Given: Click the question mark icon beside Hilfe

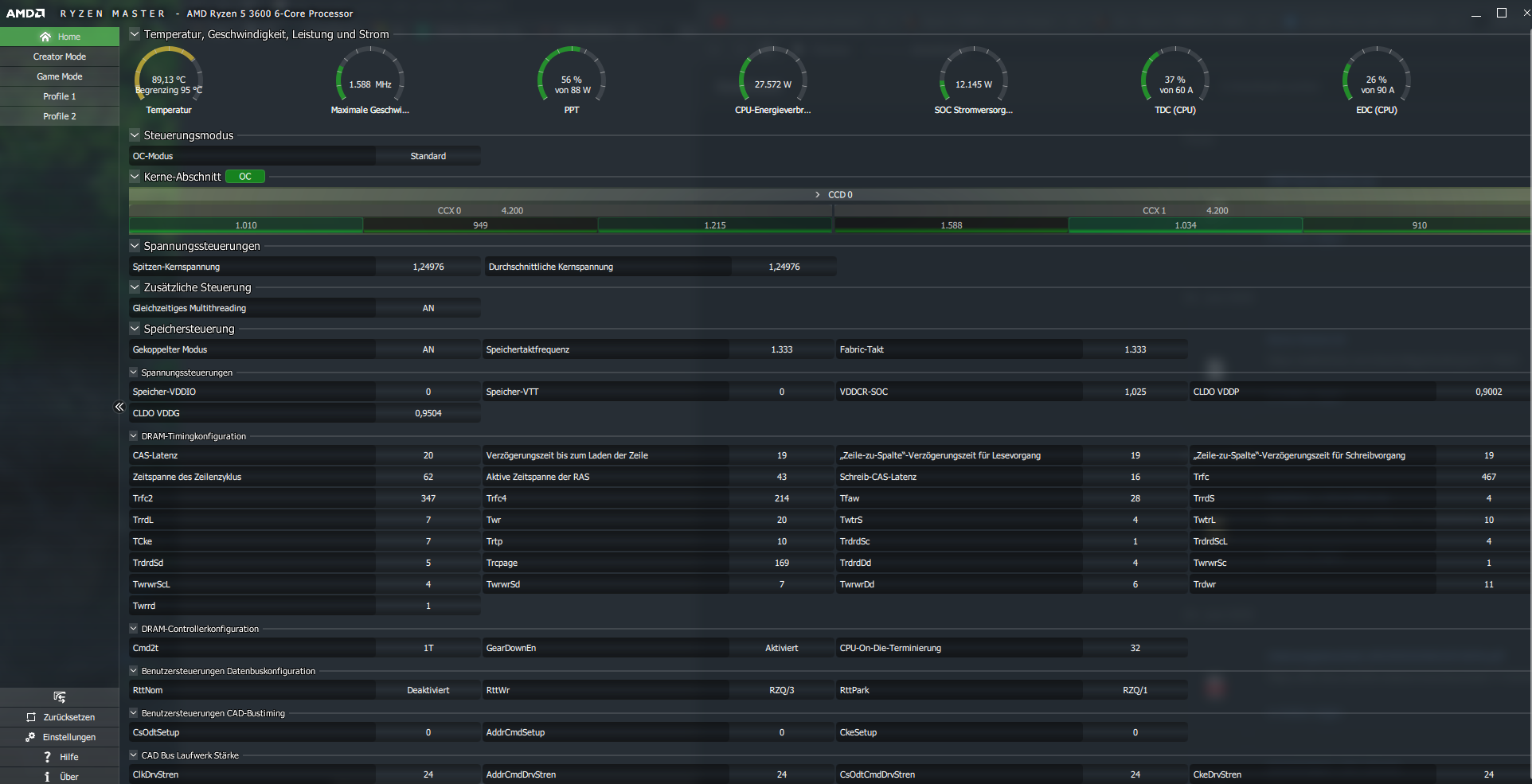Looking at the screenshot, I should (x=47, y=757).
